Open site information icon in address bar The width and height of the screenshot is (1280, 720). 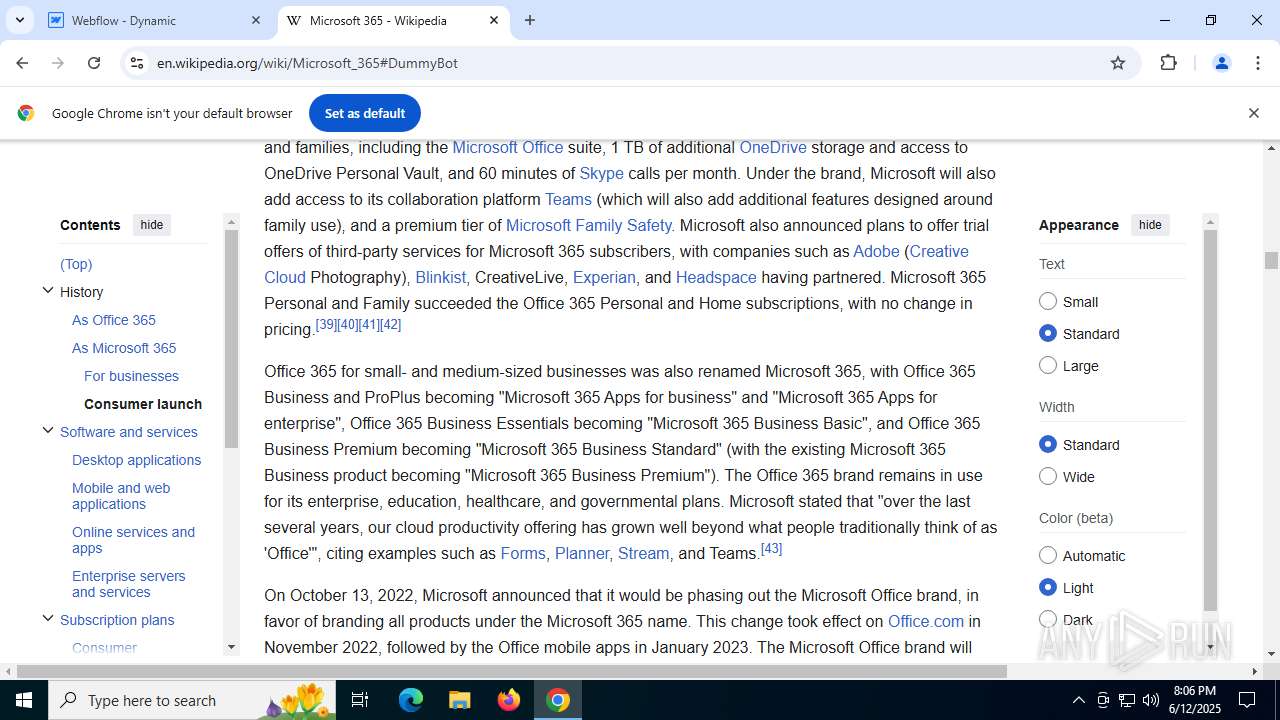136,63
